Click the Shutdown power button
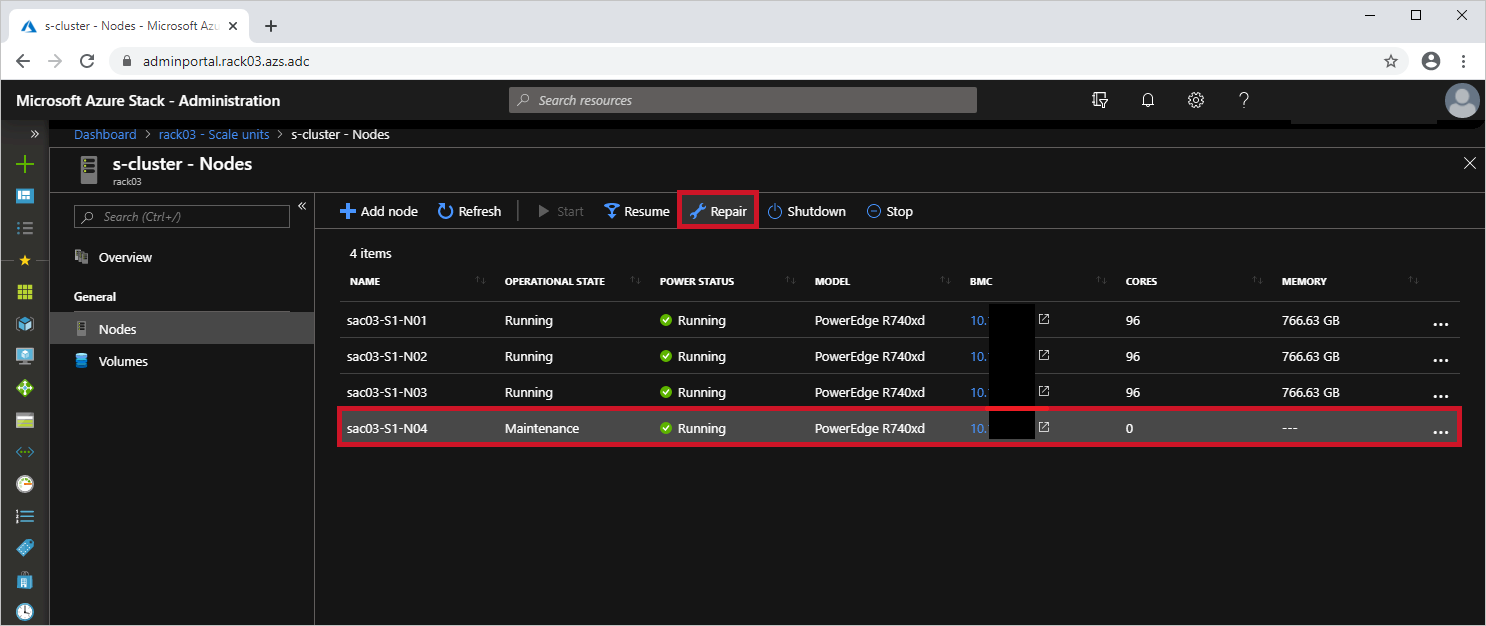This screenshot has width=1486, height=626. click(x=806, y=211)
